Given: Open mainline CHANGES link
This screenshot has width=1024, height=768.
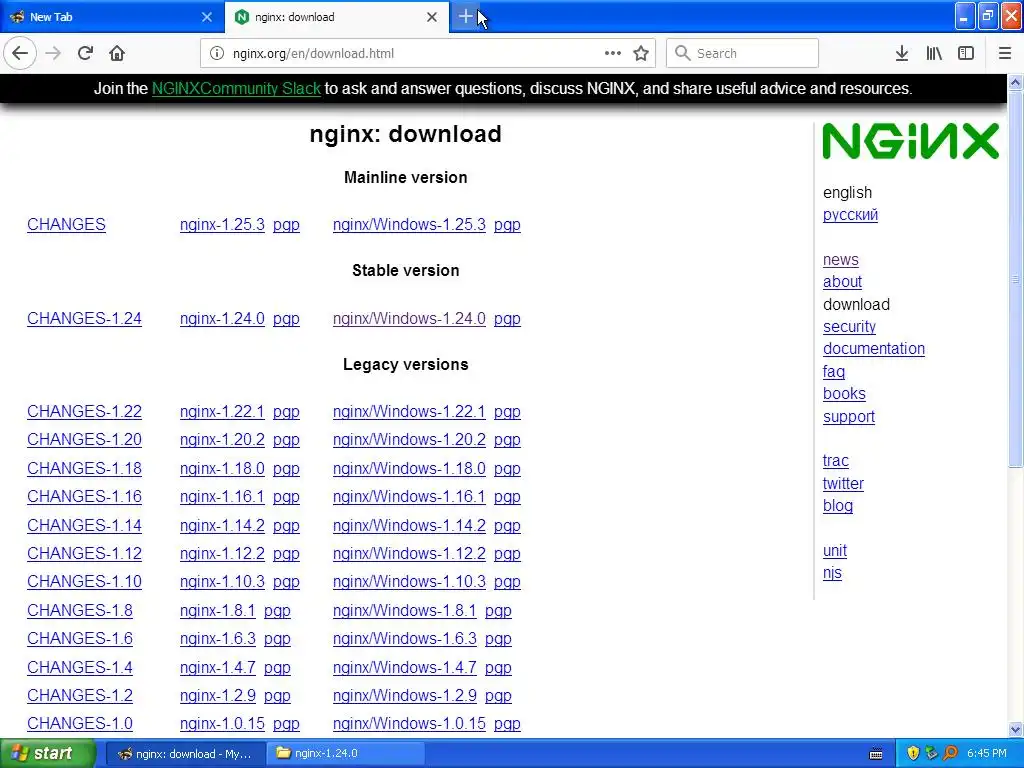Looking at the screenshot, I should [66, 225].
